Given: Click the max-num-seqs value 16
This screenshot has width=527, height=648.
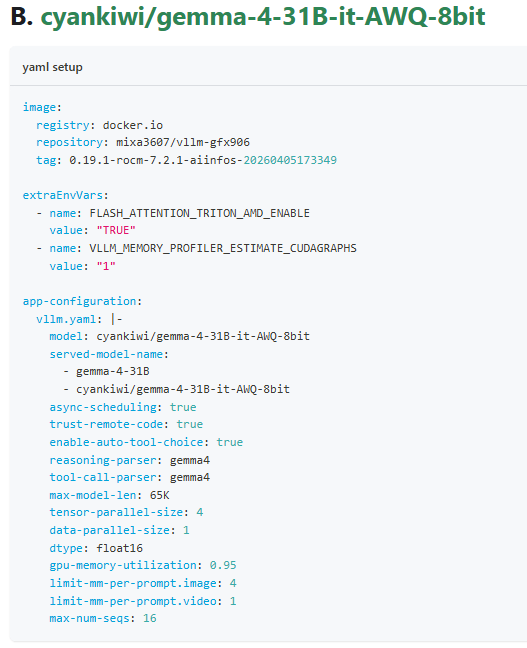Looking at the screenshot, I should (150, 619).
